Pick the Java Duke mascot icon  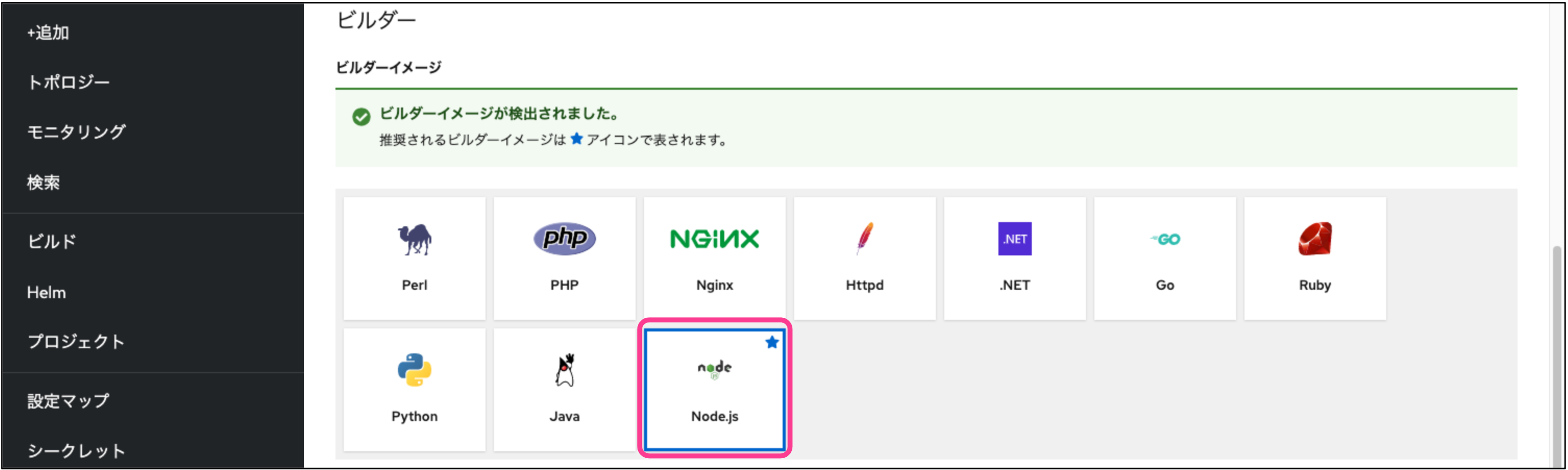point(565,370)
